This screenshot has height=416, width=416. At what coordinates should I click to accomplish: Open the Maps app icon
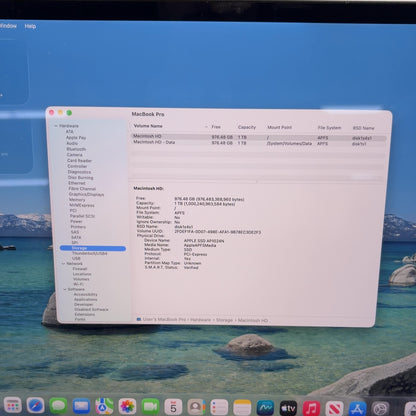click(x=104, y=406)
